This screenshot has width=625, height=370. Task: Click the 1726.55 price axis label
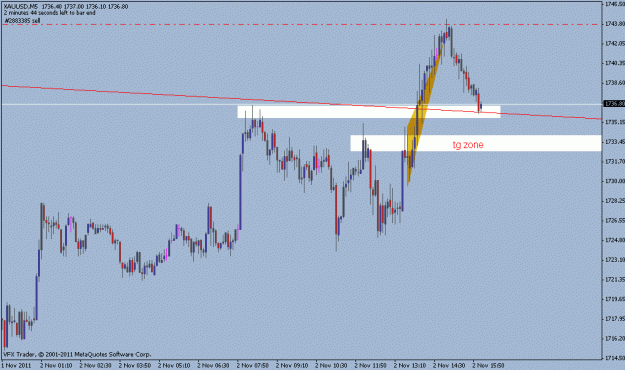pos(615,220)
